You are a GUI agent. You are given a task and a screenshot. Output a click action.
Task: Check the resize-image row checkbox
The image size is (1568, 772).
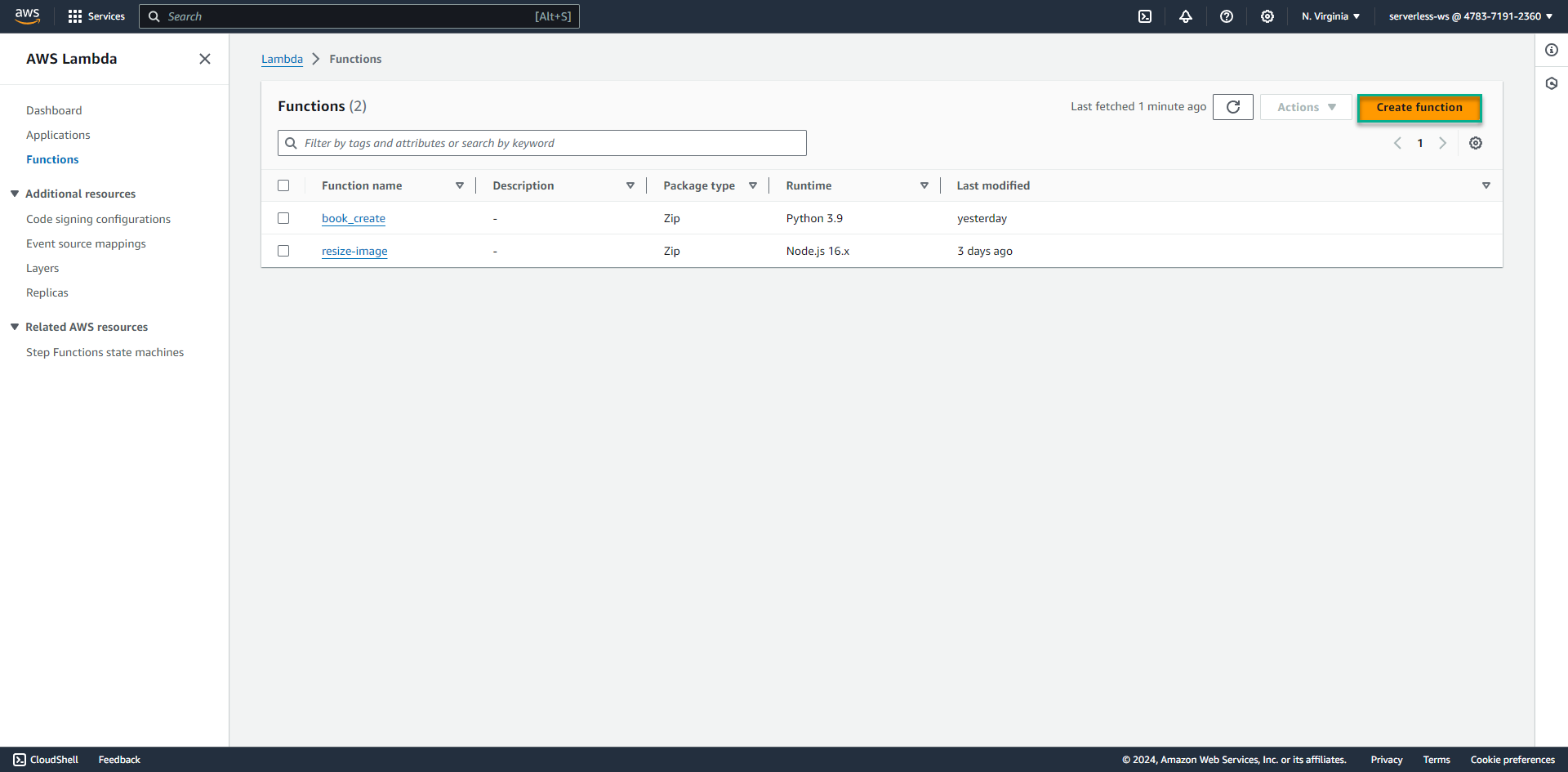click(283, 251)
